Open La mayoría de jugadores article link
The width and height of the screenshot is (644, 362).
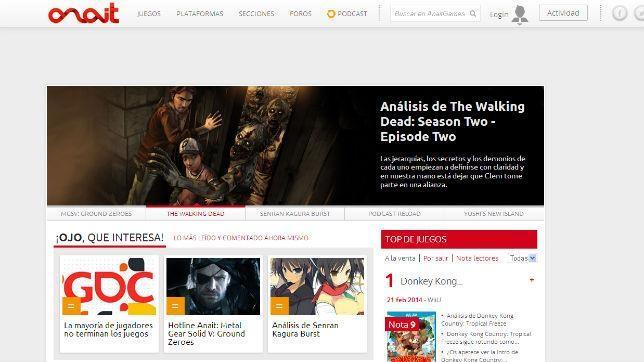point(108,330)
